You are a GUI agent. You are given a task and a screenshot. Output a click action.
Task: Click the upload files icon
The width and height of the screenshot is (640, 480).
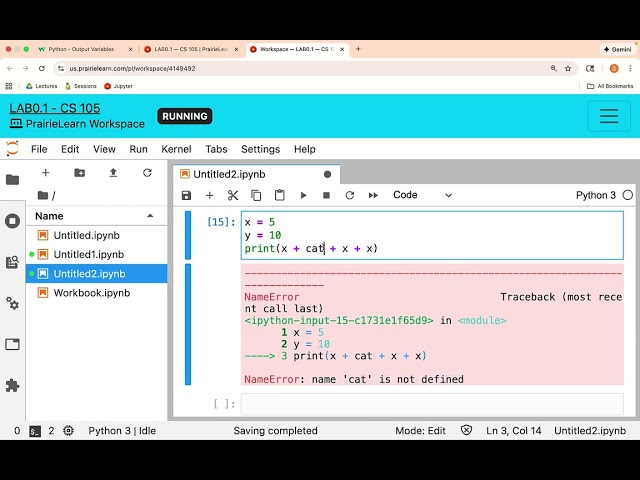coord(113,173)
